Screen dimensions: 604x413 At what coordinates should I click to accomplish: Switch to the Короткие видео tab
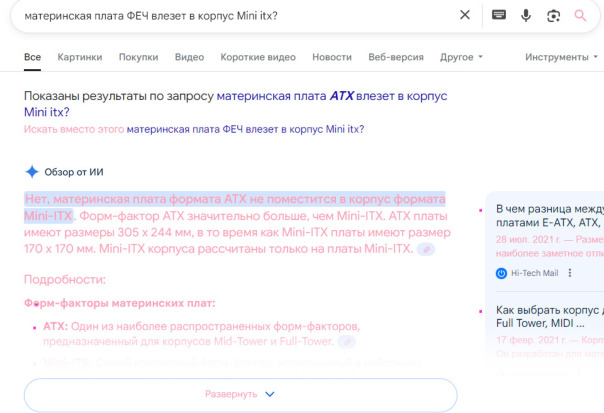coord(258,57)
